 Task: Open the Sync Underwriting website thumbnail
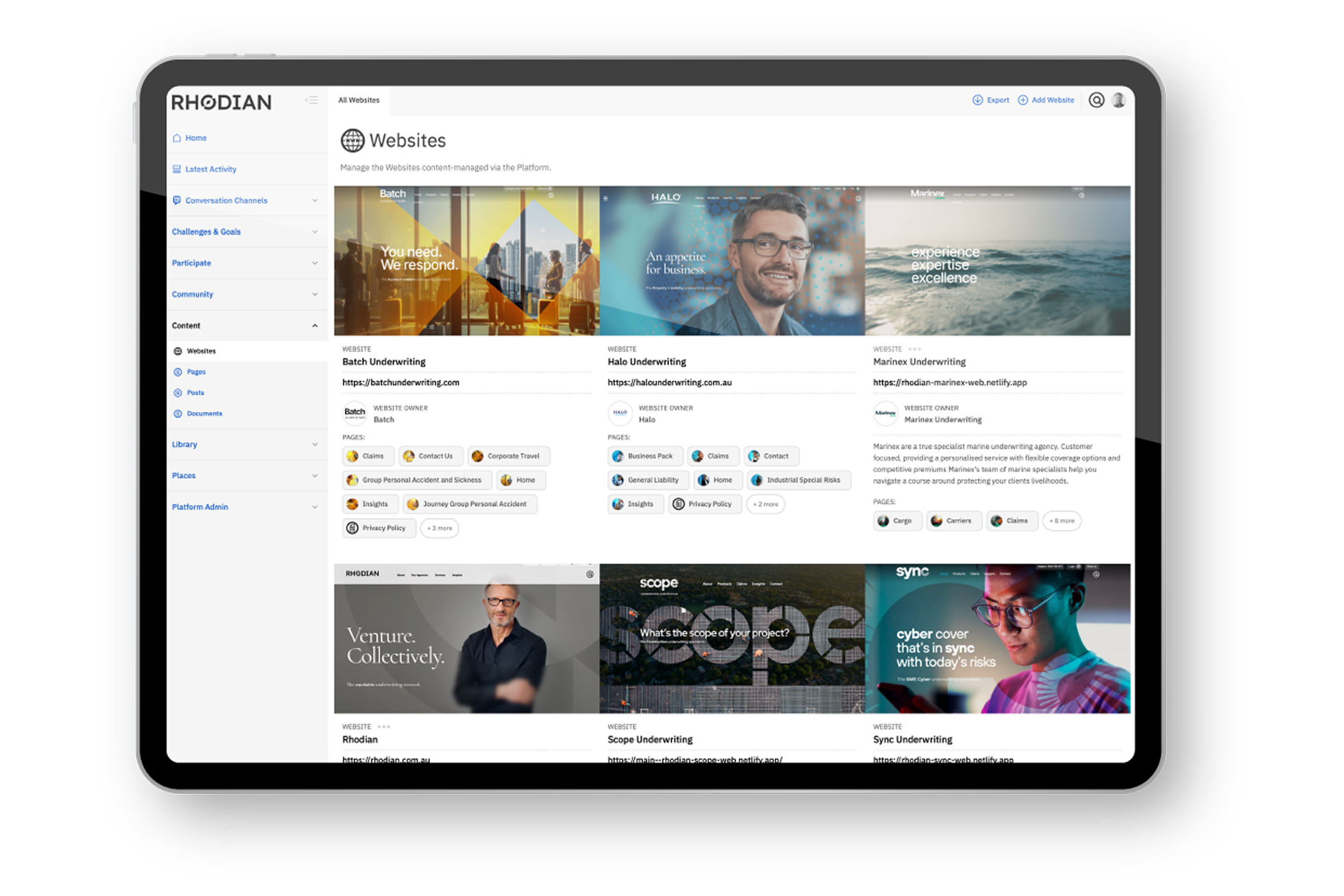pos(997,638)
